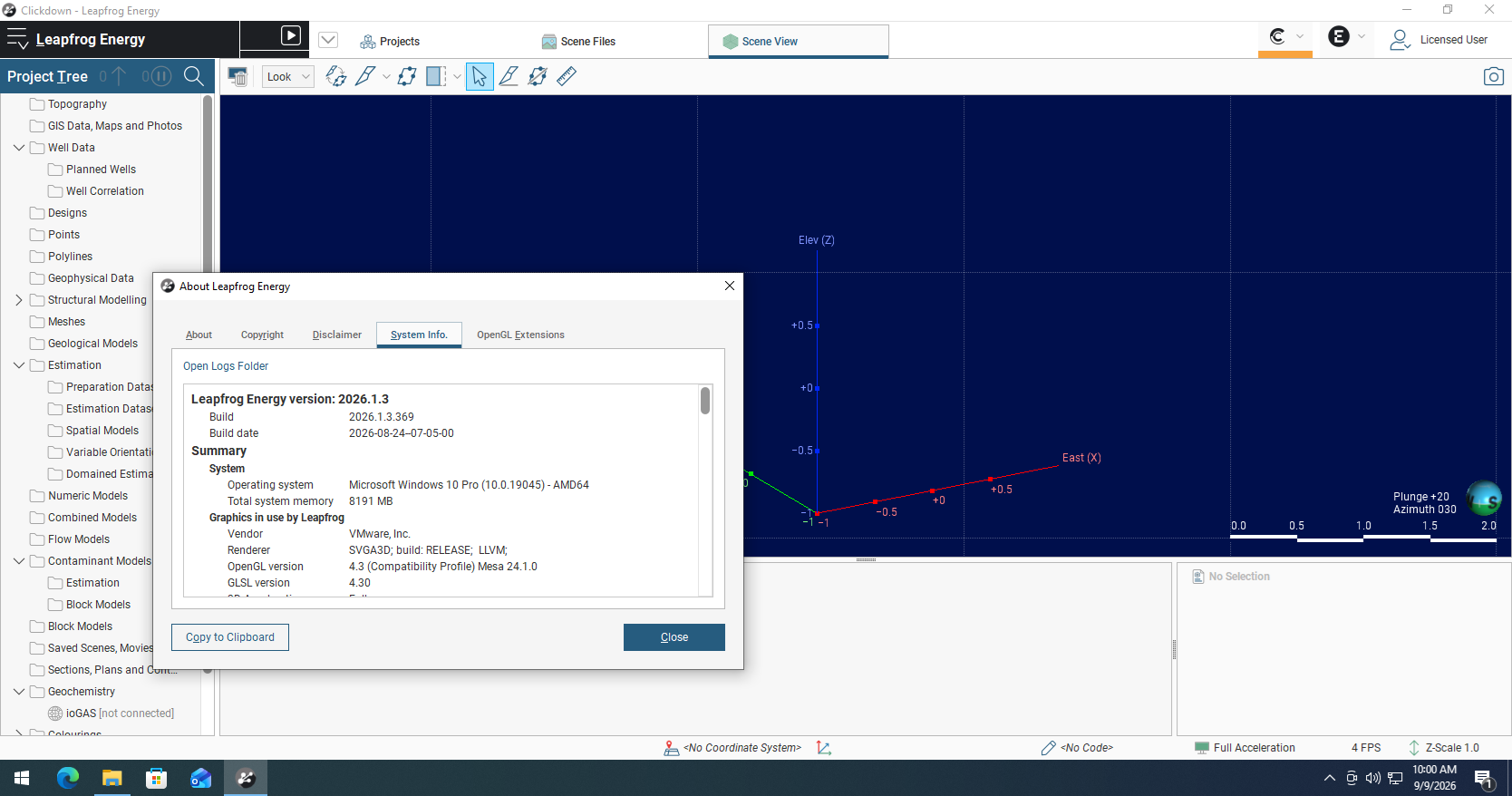Collapse the Contaminant Models folder
The width and height of the screenshot is (1512, 796).
[19, 561]
